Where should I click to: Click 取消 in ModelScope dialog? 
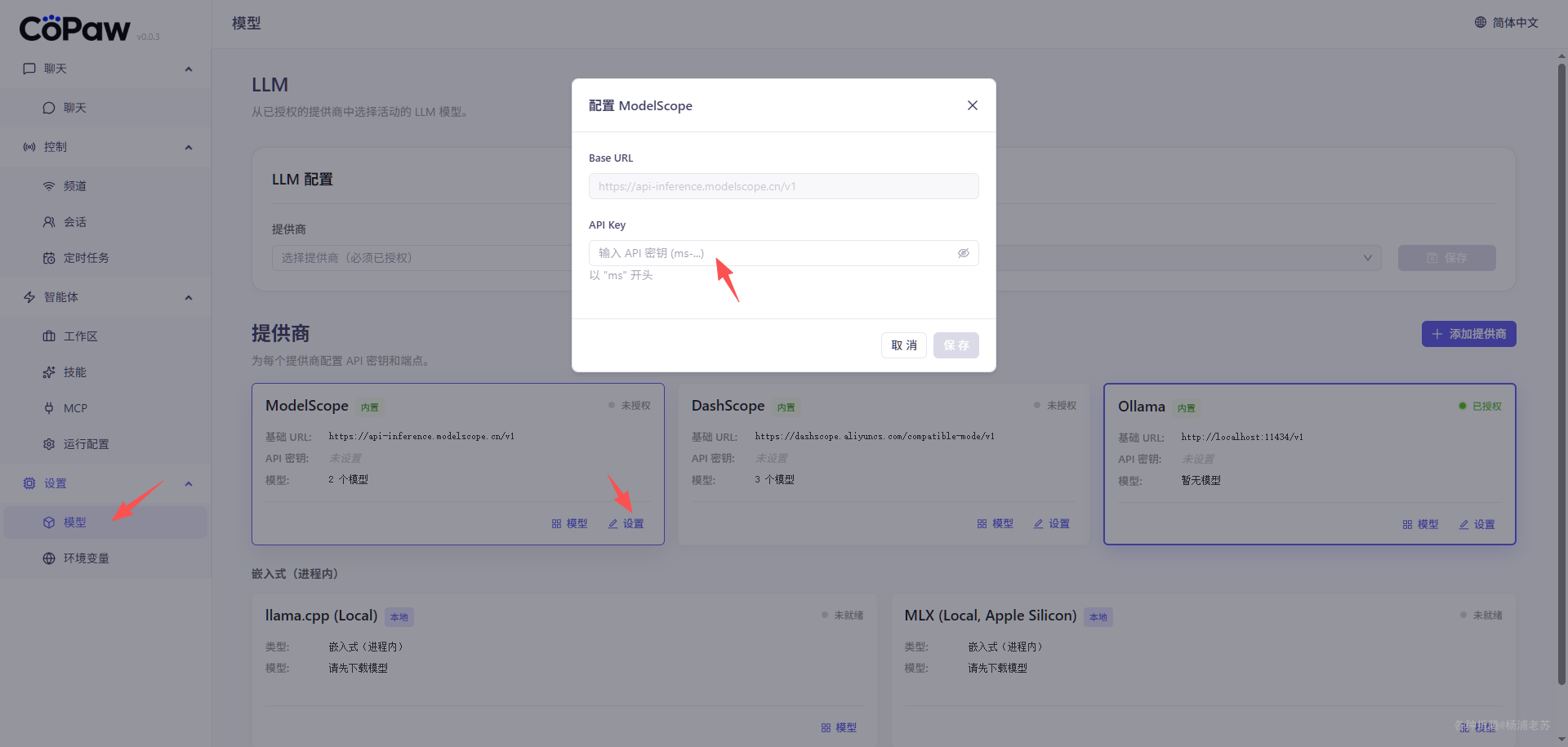[904, 345]
